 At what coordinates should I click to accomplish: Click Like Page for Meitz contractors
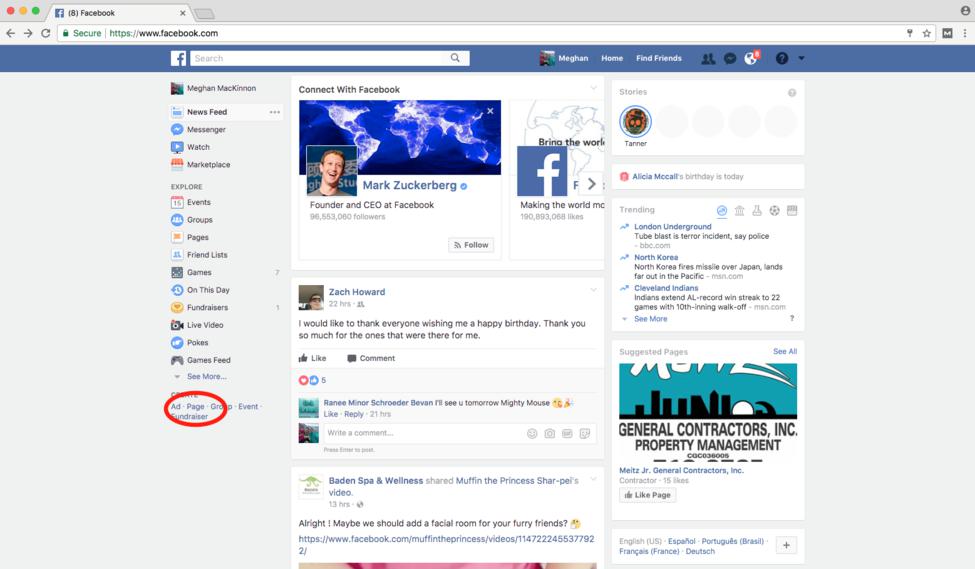(647, 495)
